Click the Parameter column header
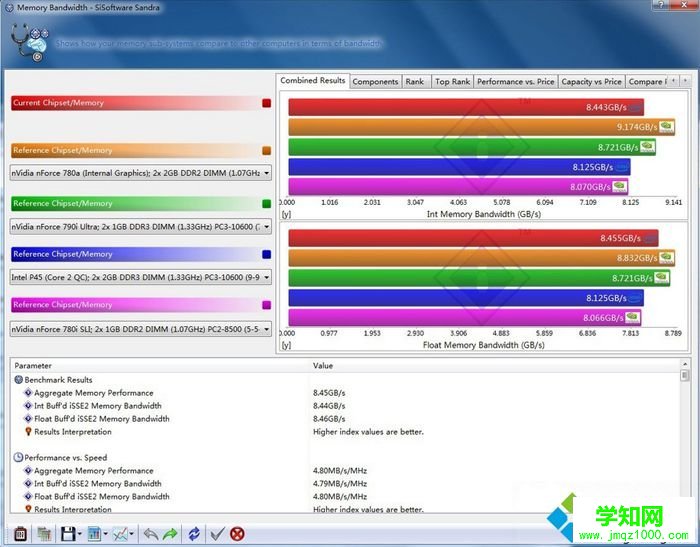 tap(160, 366)
